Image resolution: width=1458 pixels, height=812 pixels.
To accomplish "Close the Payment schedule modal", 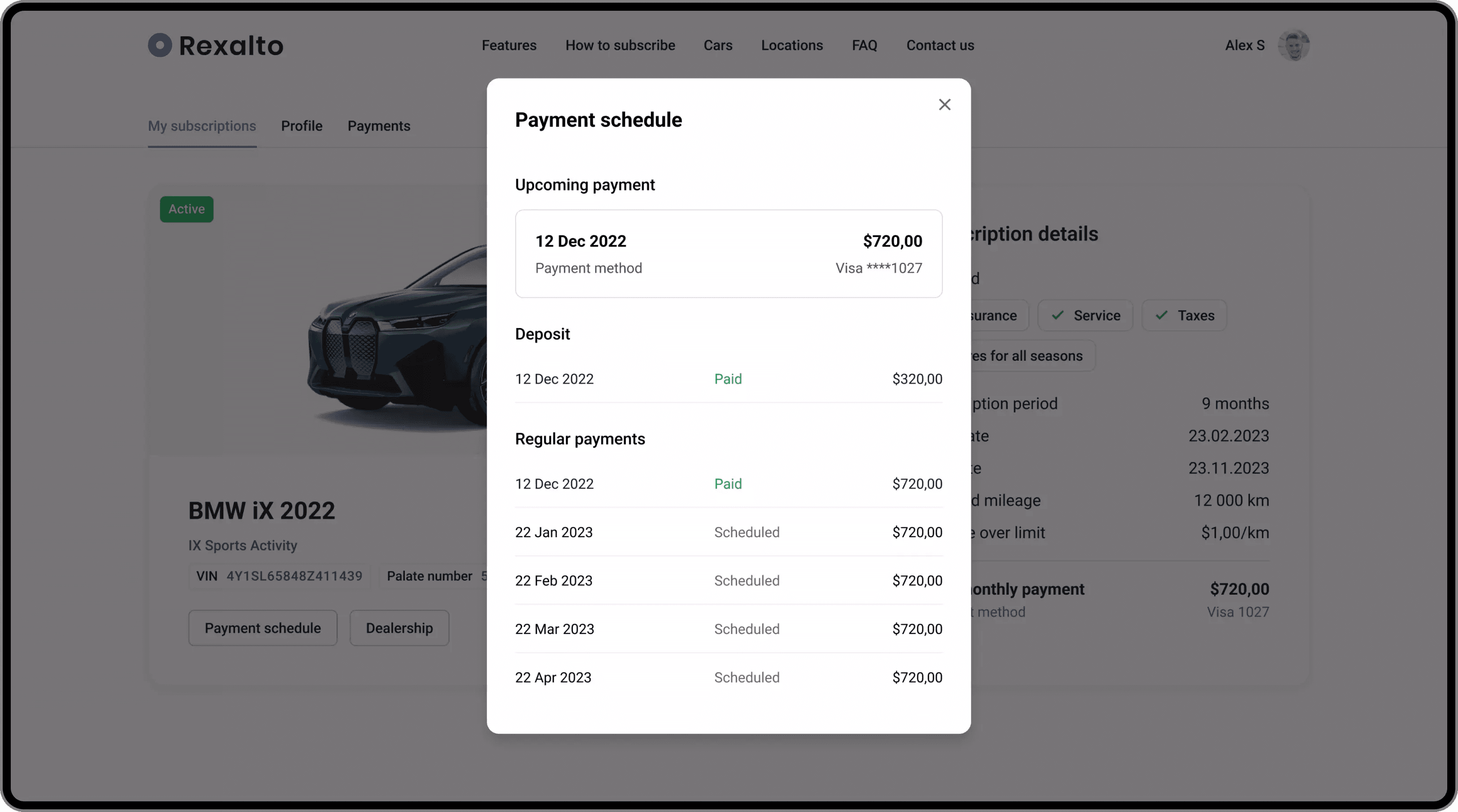I will (944, 105).
